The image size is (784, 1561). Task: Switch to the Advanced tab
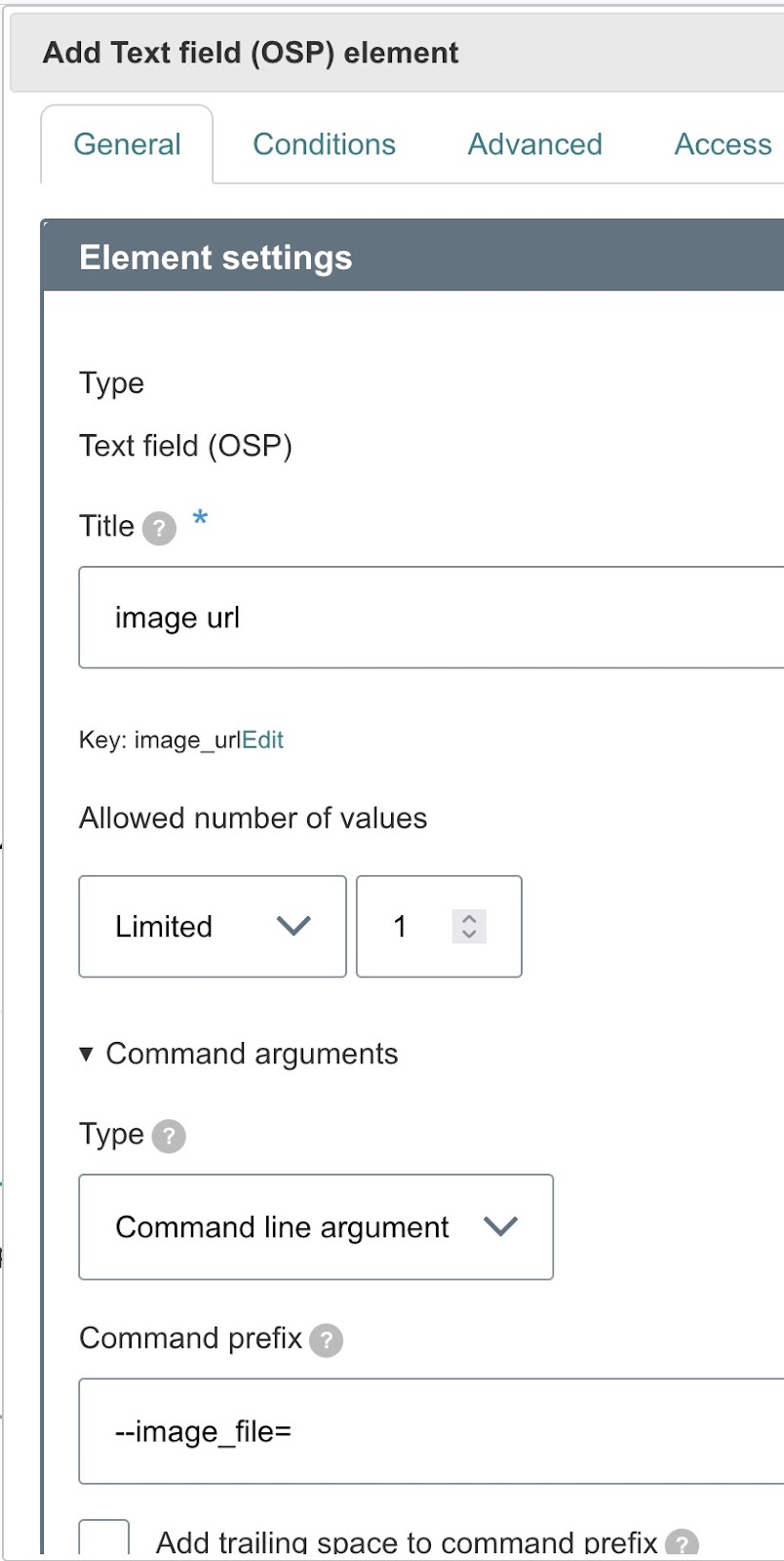[534, 144]
